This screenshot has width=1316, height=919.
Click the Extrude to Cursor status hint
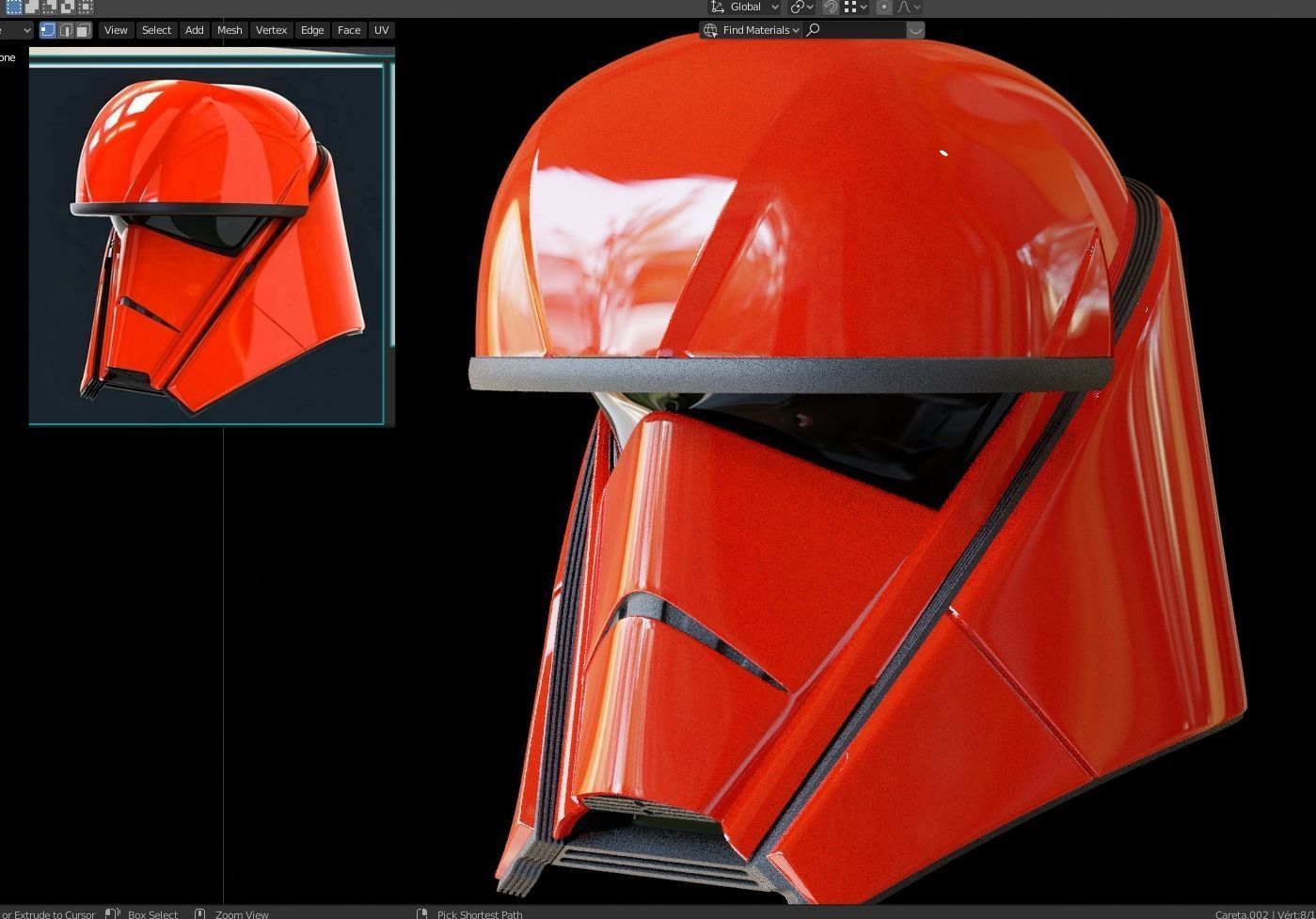[x=48, y=914]
